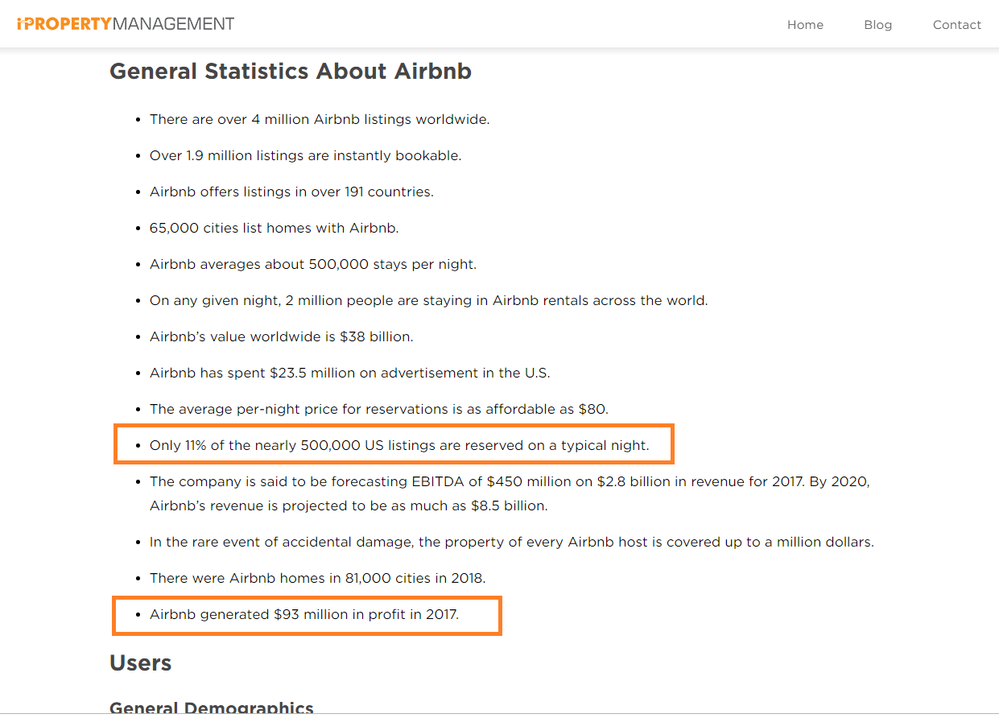Click the highlighted $93 million profit line
The height and width of the screenshot is (722, 999).
click(x=304, y=614)
